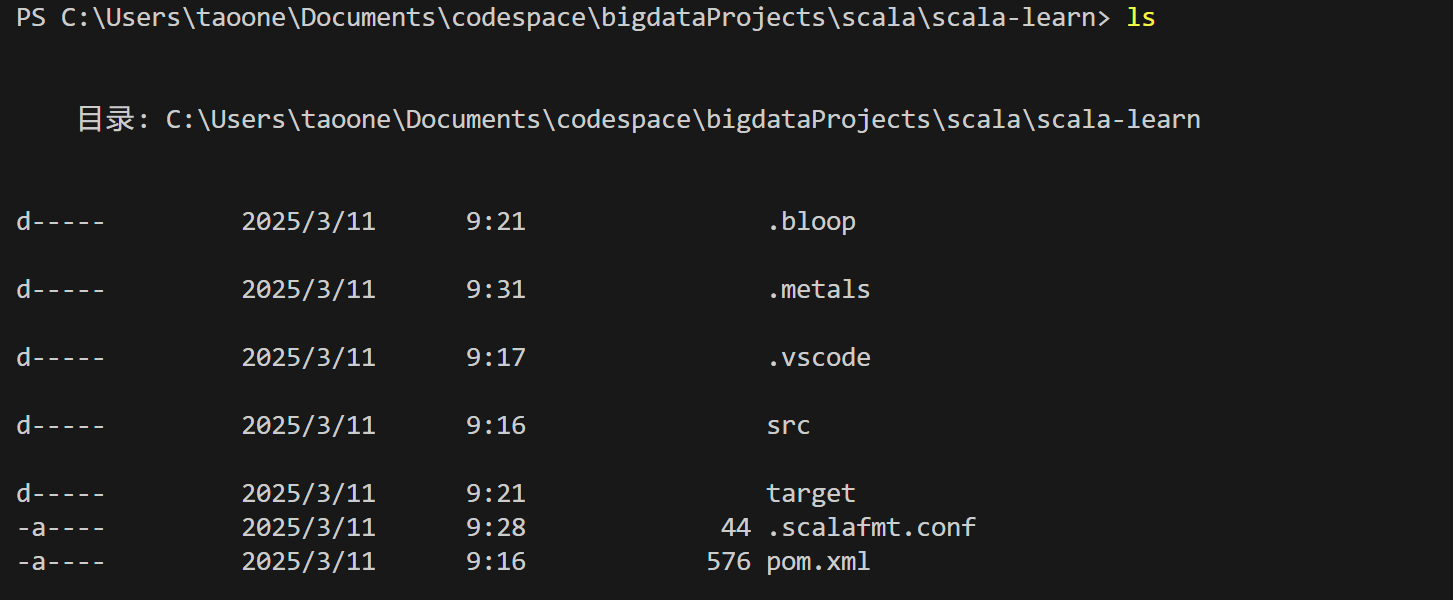Viewport: 1453px width, 600px height.
Task: Click the pom.xml file name
Action: pyautogui.click(x=818, y=562)
